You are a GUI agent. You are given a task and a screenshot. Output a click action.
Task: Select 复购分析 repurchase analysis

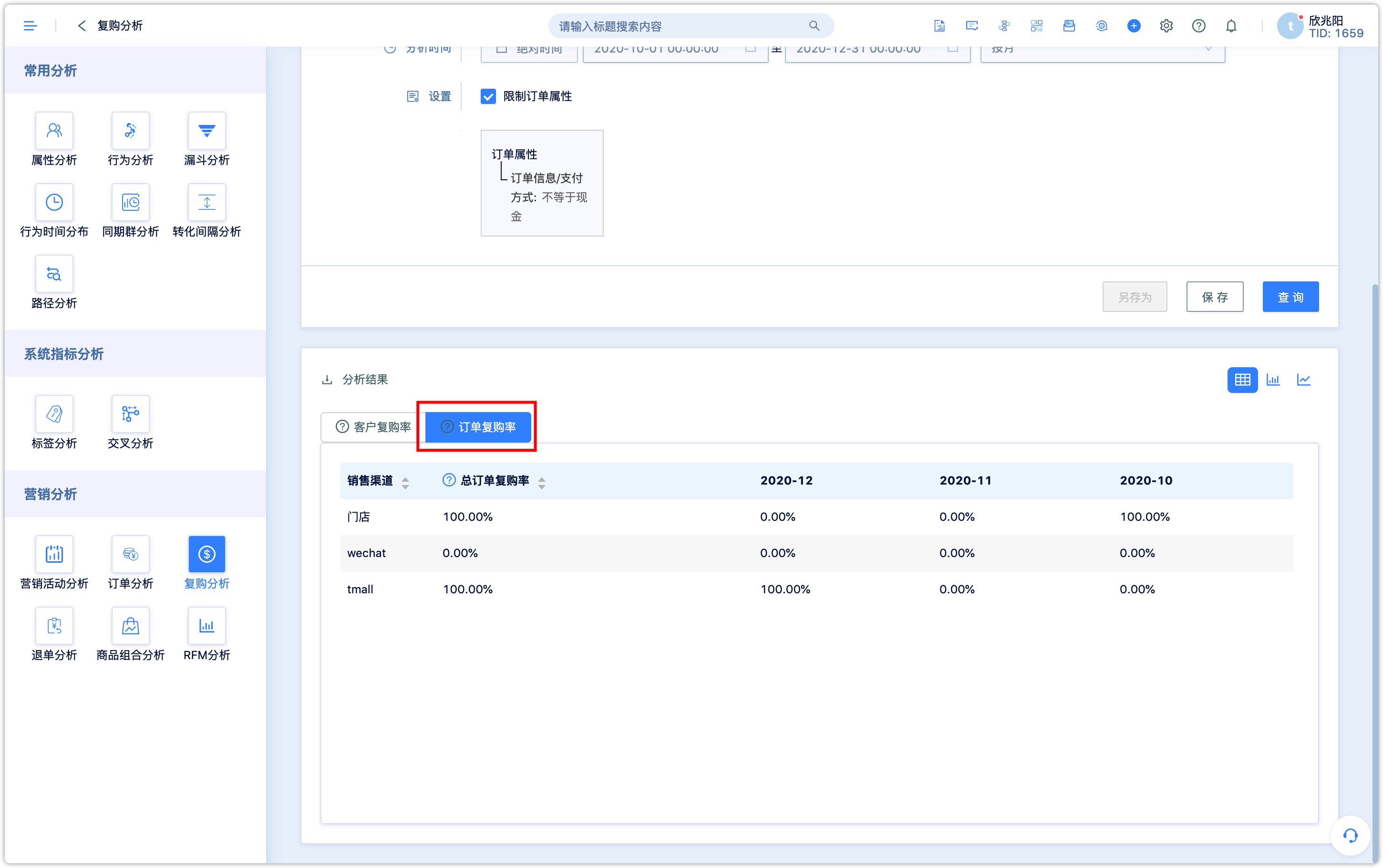(x=206, y=563)
